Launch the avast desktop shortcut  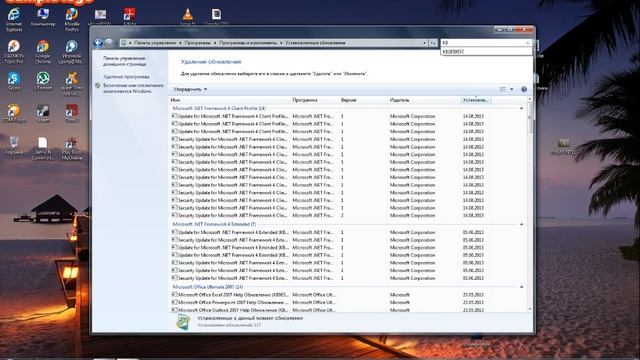click(x=72, y=84)
